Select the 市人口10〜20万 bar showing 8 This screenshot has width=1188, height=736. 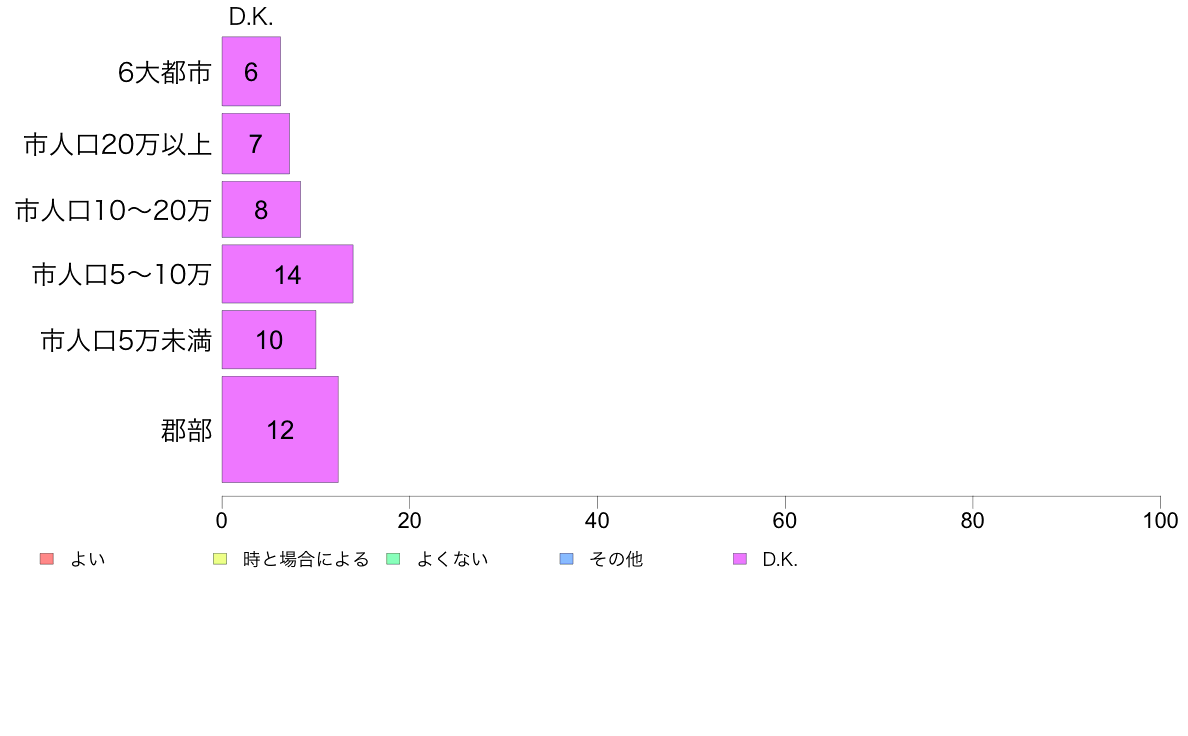point(261,209)
